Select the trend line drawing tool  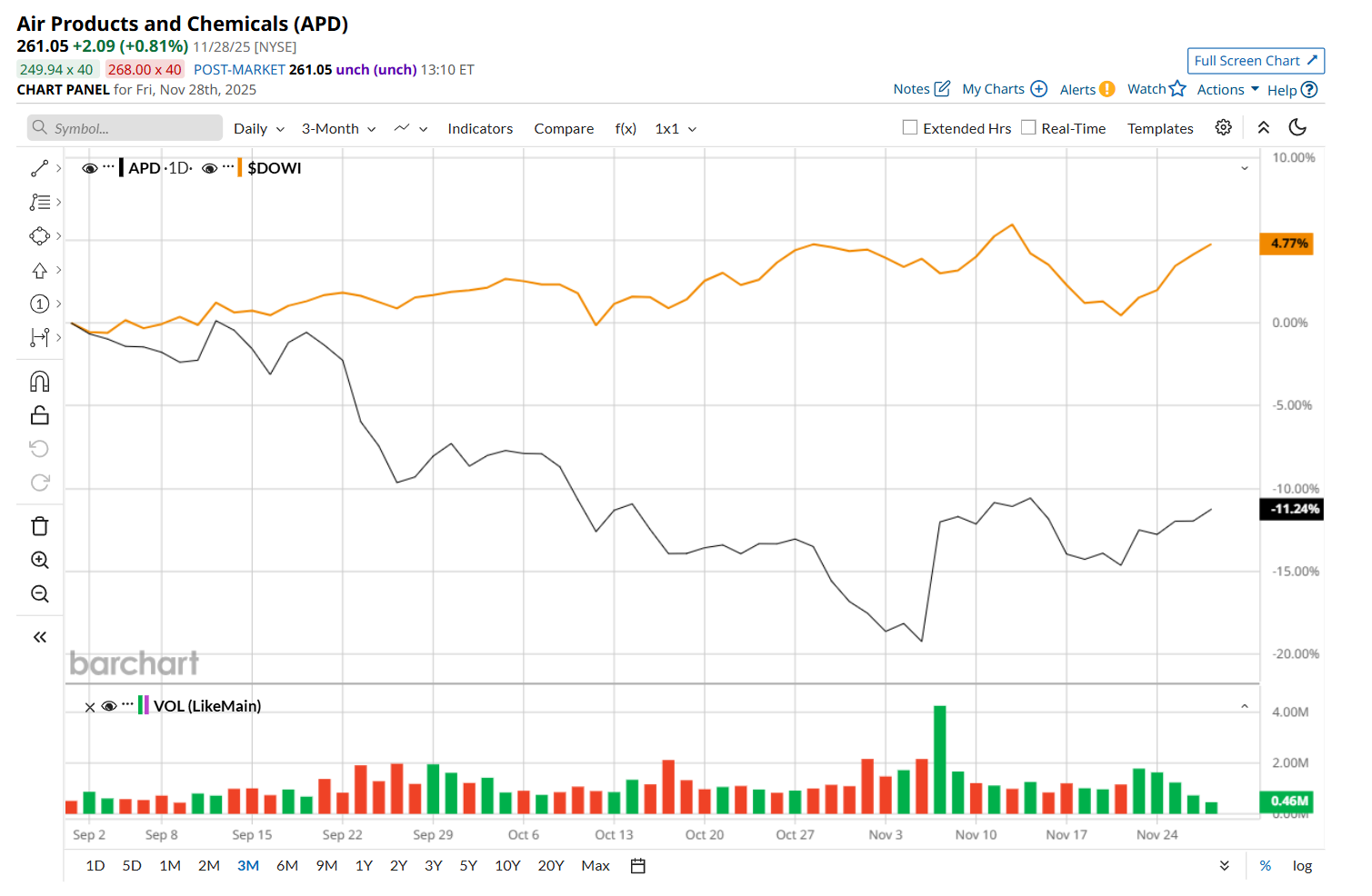(x=39, y=169)
